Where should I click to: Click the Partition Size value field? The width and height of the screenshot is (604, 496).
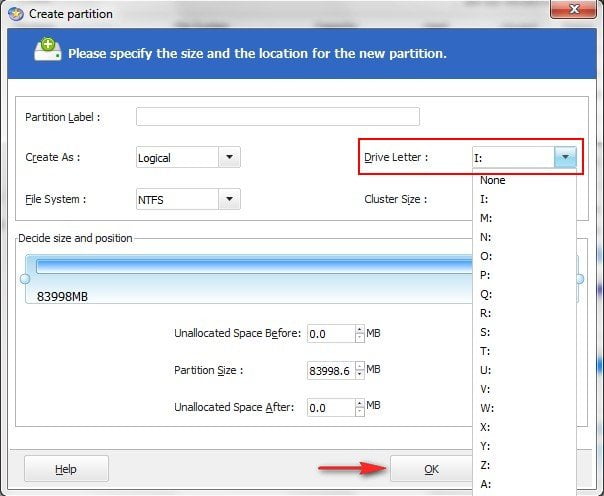(328, 370)
